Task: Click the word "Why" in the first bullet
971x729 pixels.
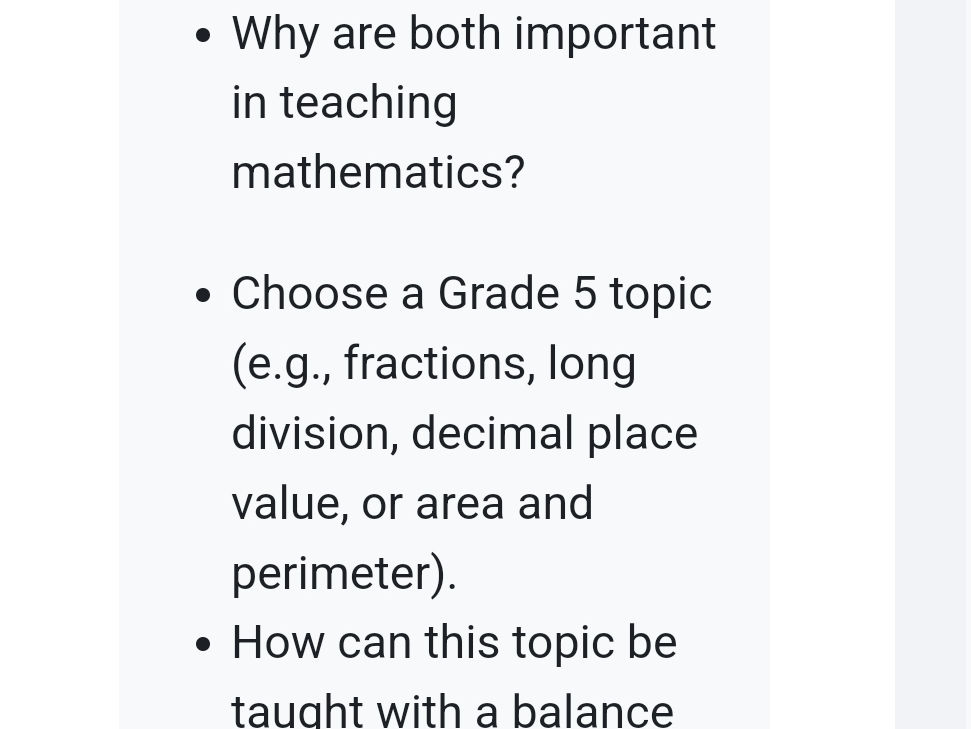Action: pos(276,35)
